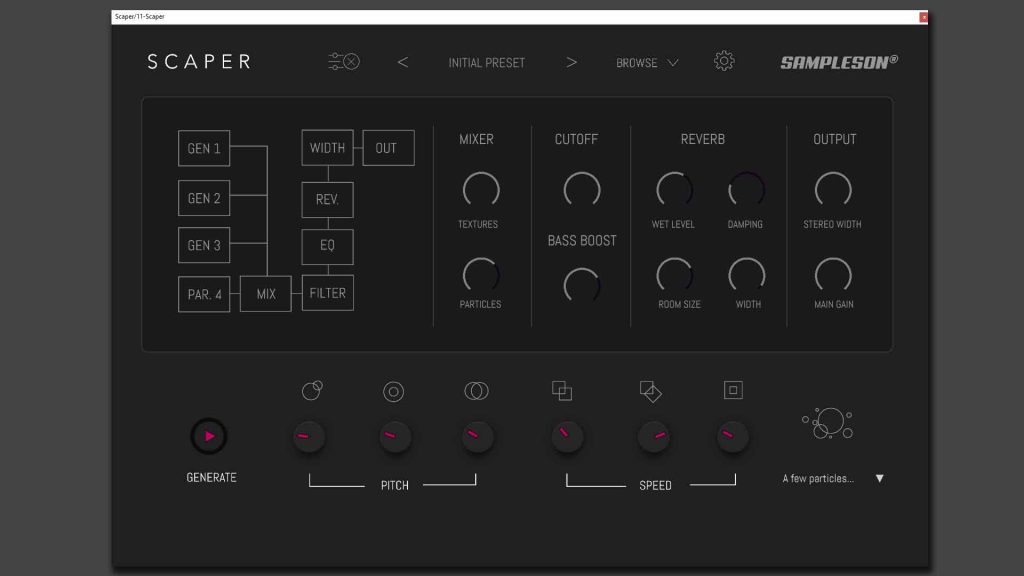Click the first pitch knob
The width and height of the screenshot is (1024, 576).
pos(308,436)
